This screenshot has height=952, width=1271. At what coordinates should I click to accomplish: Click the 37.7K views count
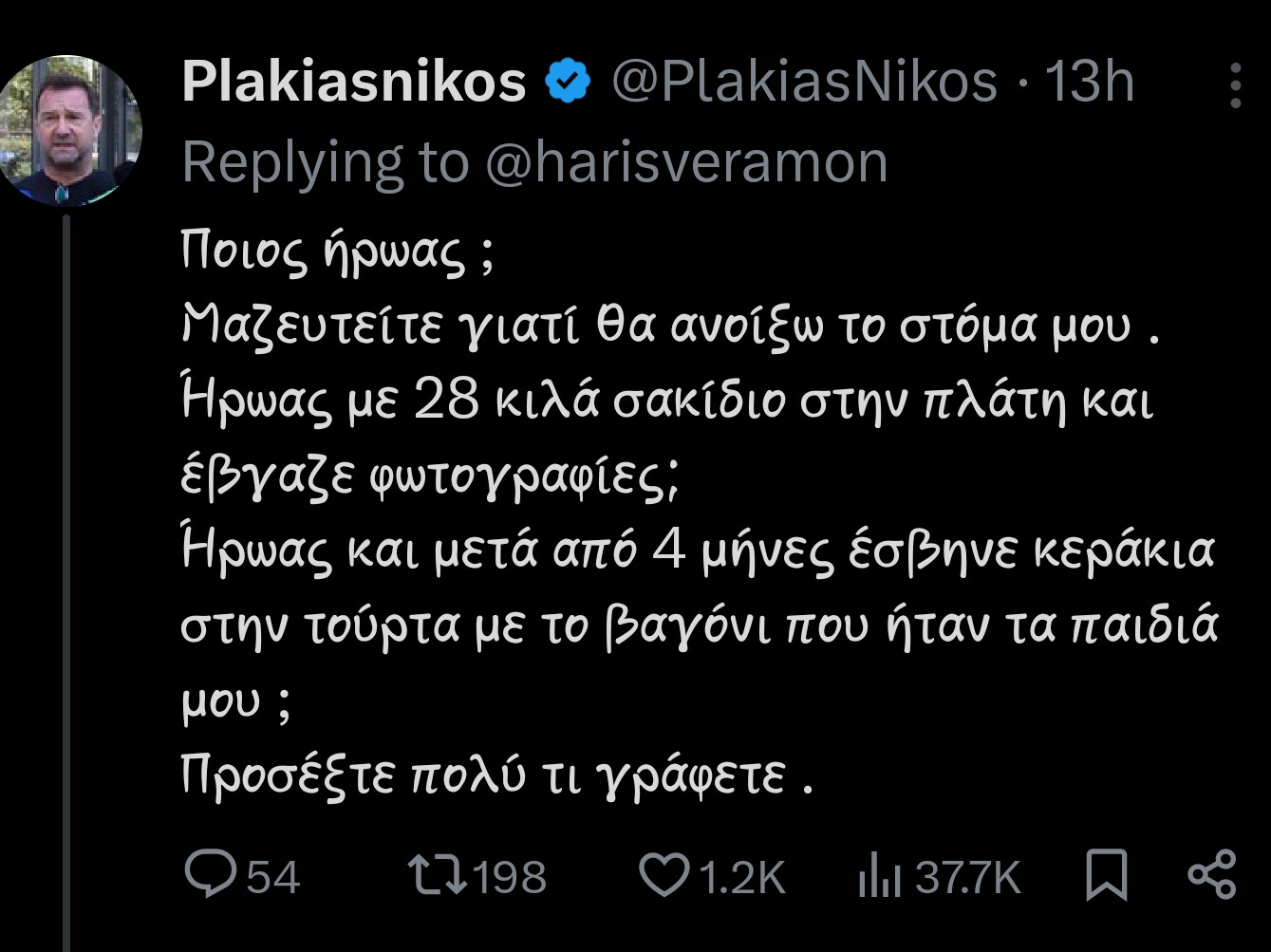pyautogui.click(x=968, y=877)
